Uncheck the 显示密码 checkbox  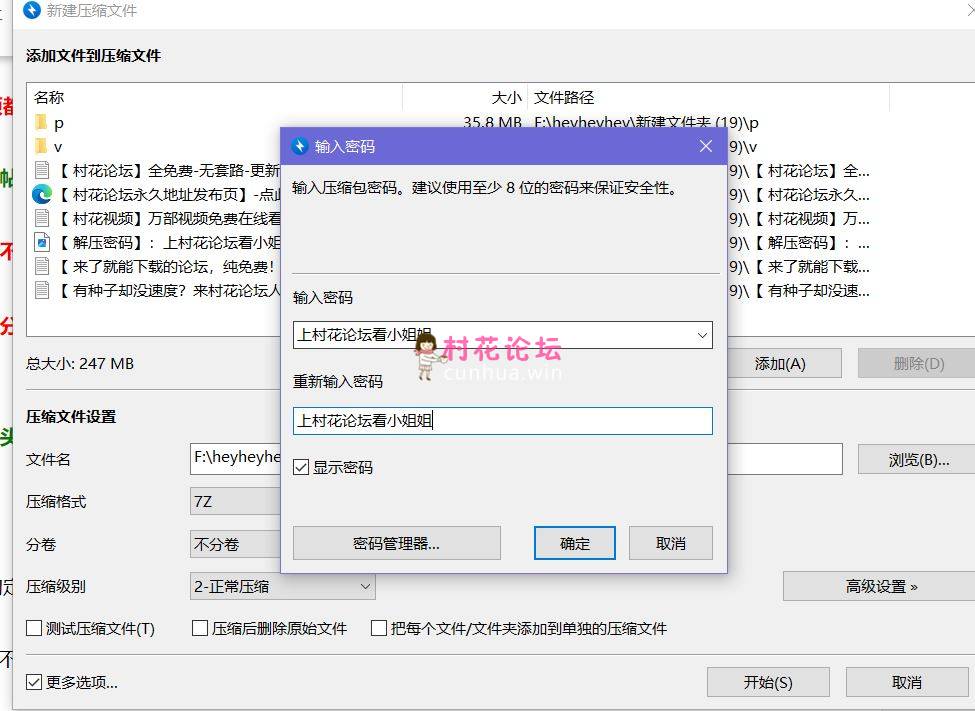click(301, 467)
